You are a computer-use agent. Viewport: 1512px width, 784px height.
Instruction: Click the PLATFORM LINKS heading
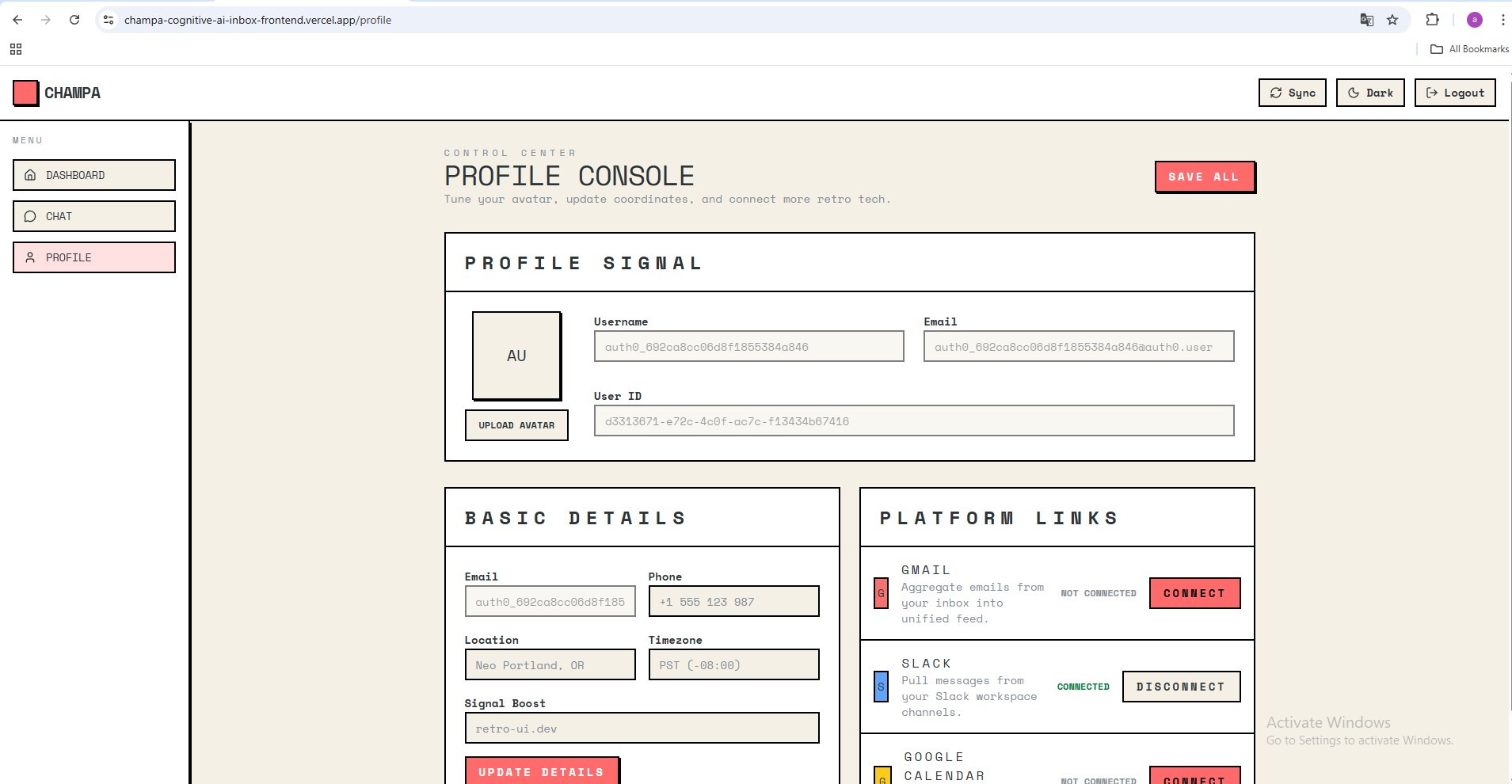coord(999,518)
